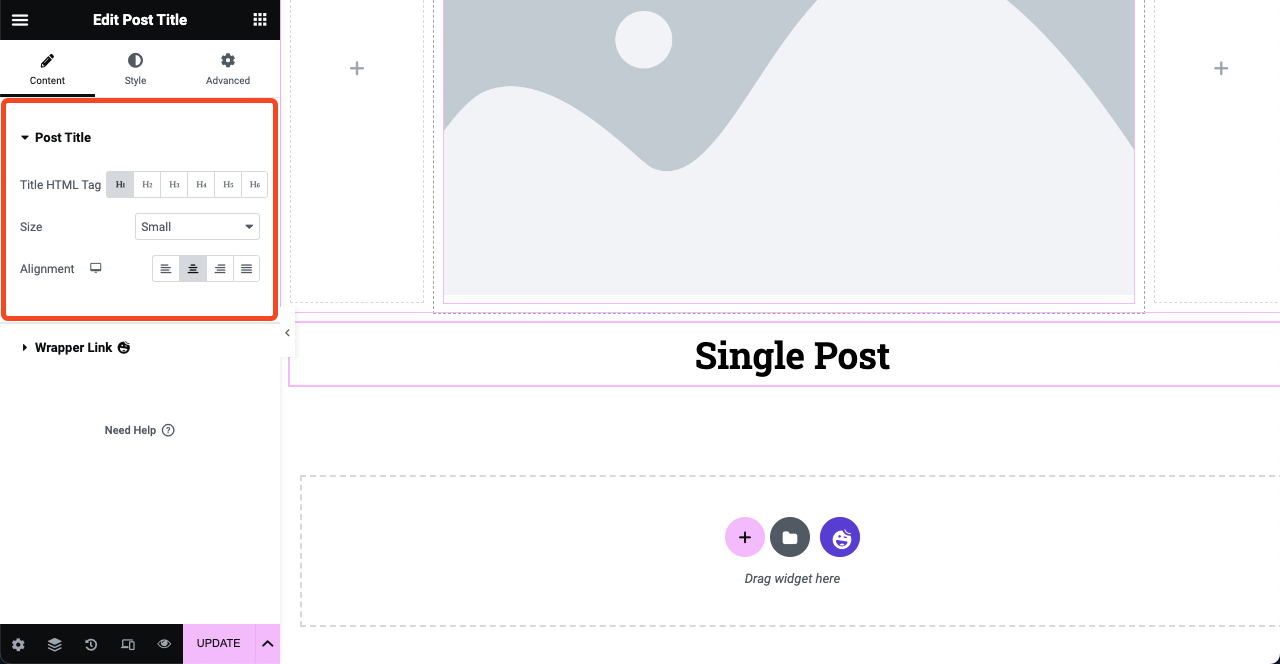Select the Single Post heading
This screenshot has width=1280, height=664.
(x=792, y=356)
